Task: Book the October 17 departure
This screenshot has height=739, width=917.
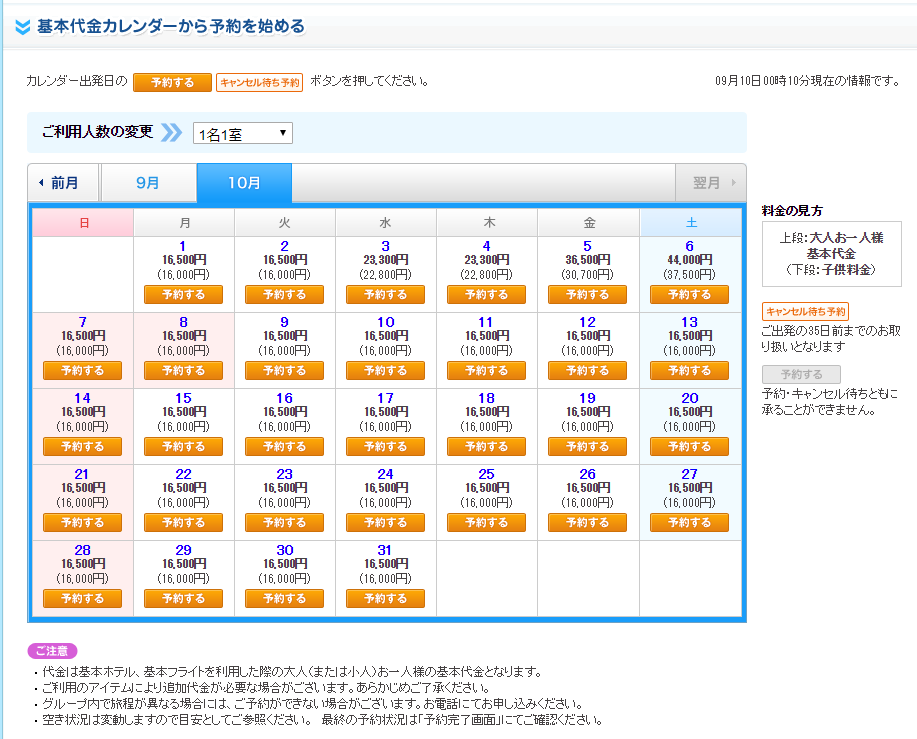Action: pos(385,447)
